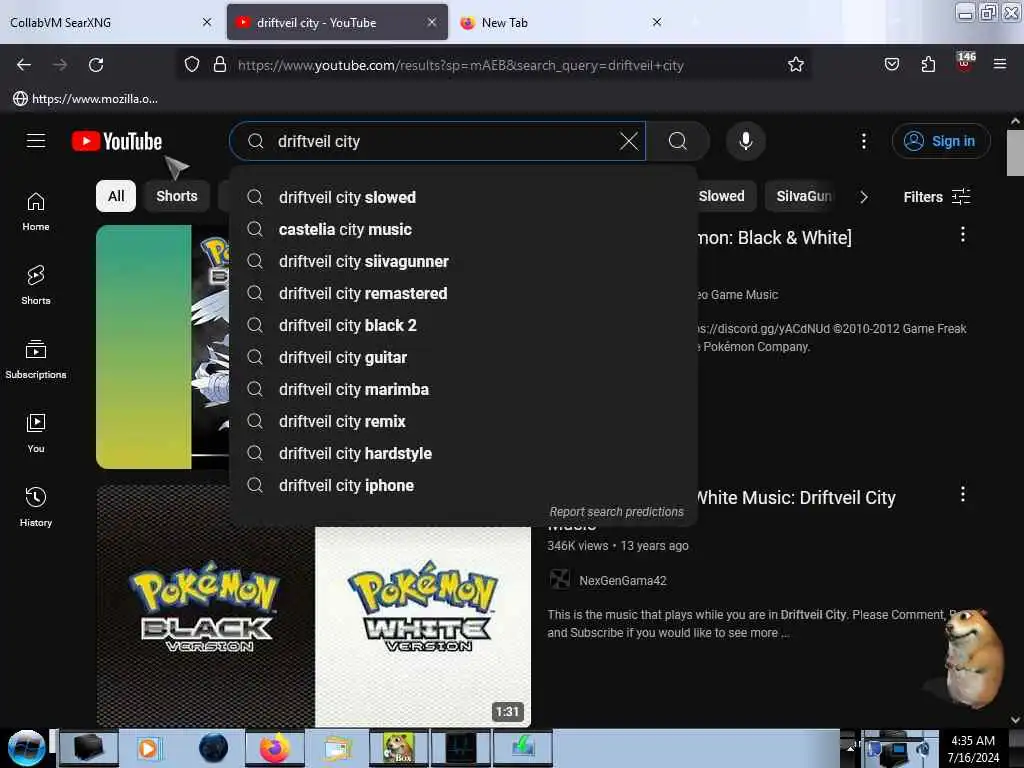
Task: Switch to Firefox in the taskbar
Action: pyautogui.click(x=275, y=748)
